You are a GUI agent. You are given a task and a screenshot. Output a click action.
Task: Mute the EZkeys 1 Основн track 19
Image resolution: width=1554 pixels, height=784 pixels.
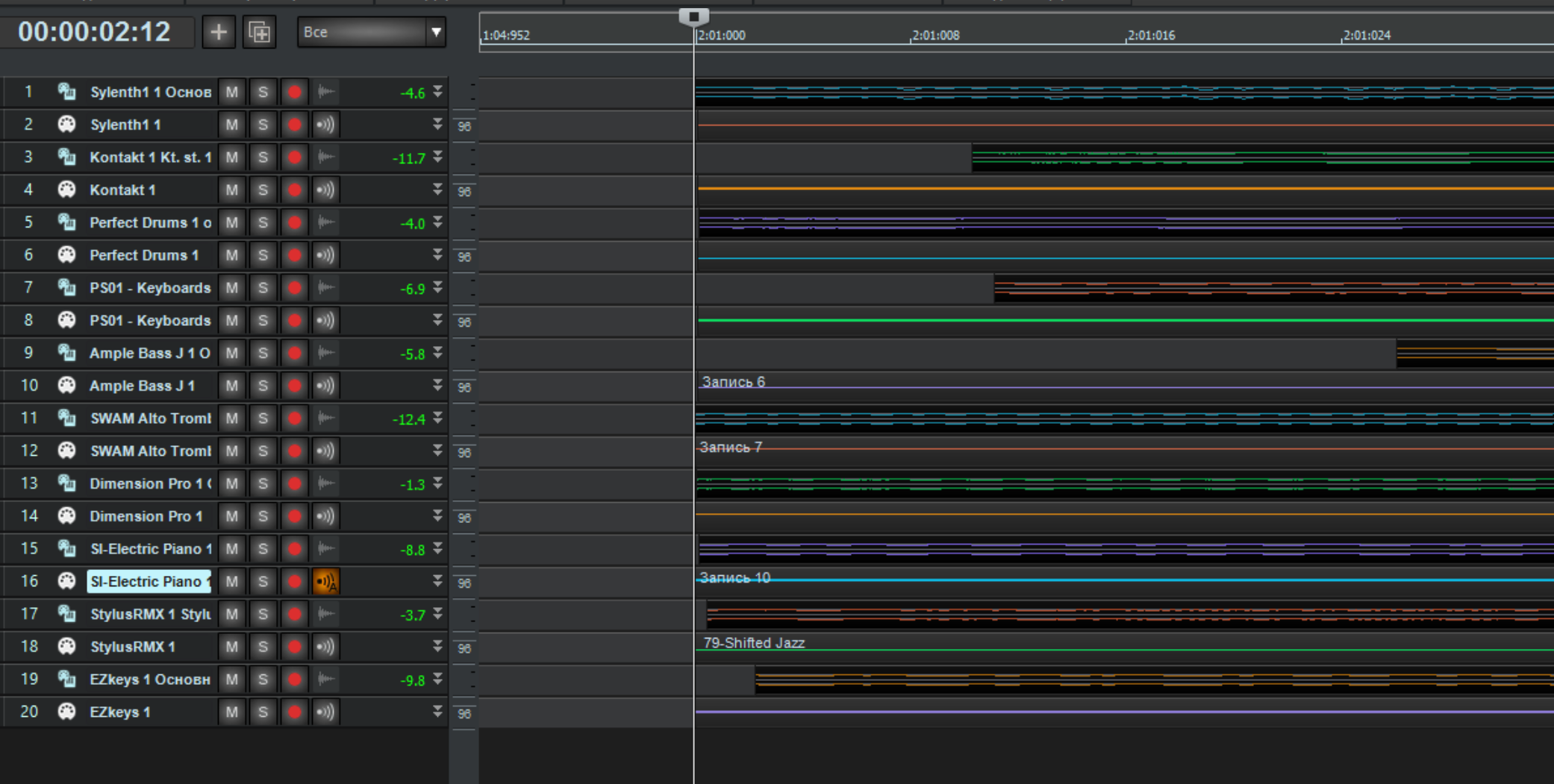(231, 680)
